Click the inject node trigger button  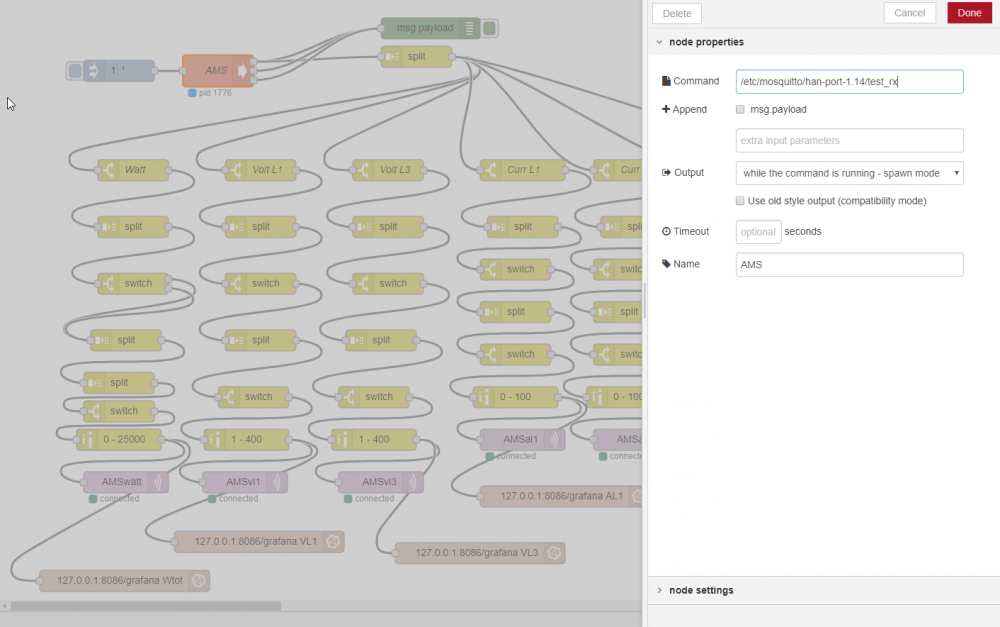tap(75, 70)
